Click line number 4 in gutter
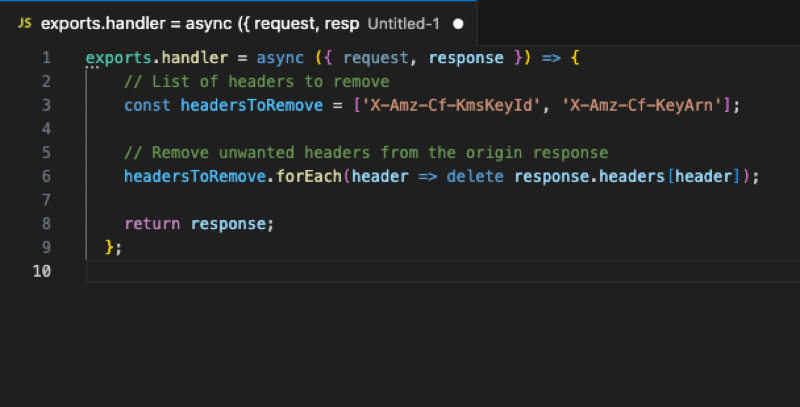 (46, 129)
